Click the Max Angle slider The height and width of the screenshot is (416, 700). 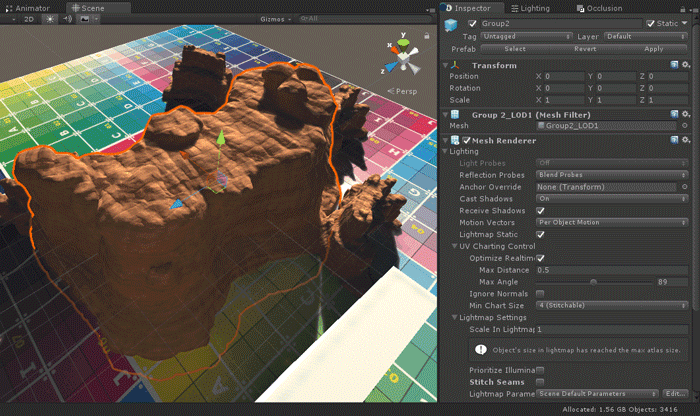[x=594, y=282]
